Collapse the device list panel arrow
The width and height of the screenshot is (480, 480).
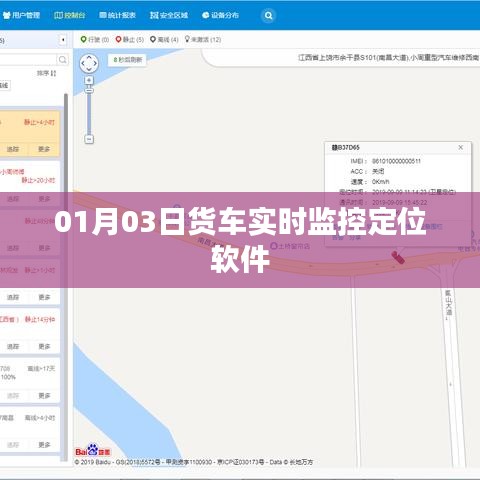point(63,40)
